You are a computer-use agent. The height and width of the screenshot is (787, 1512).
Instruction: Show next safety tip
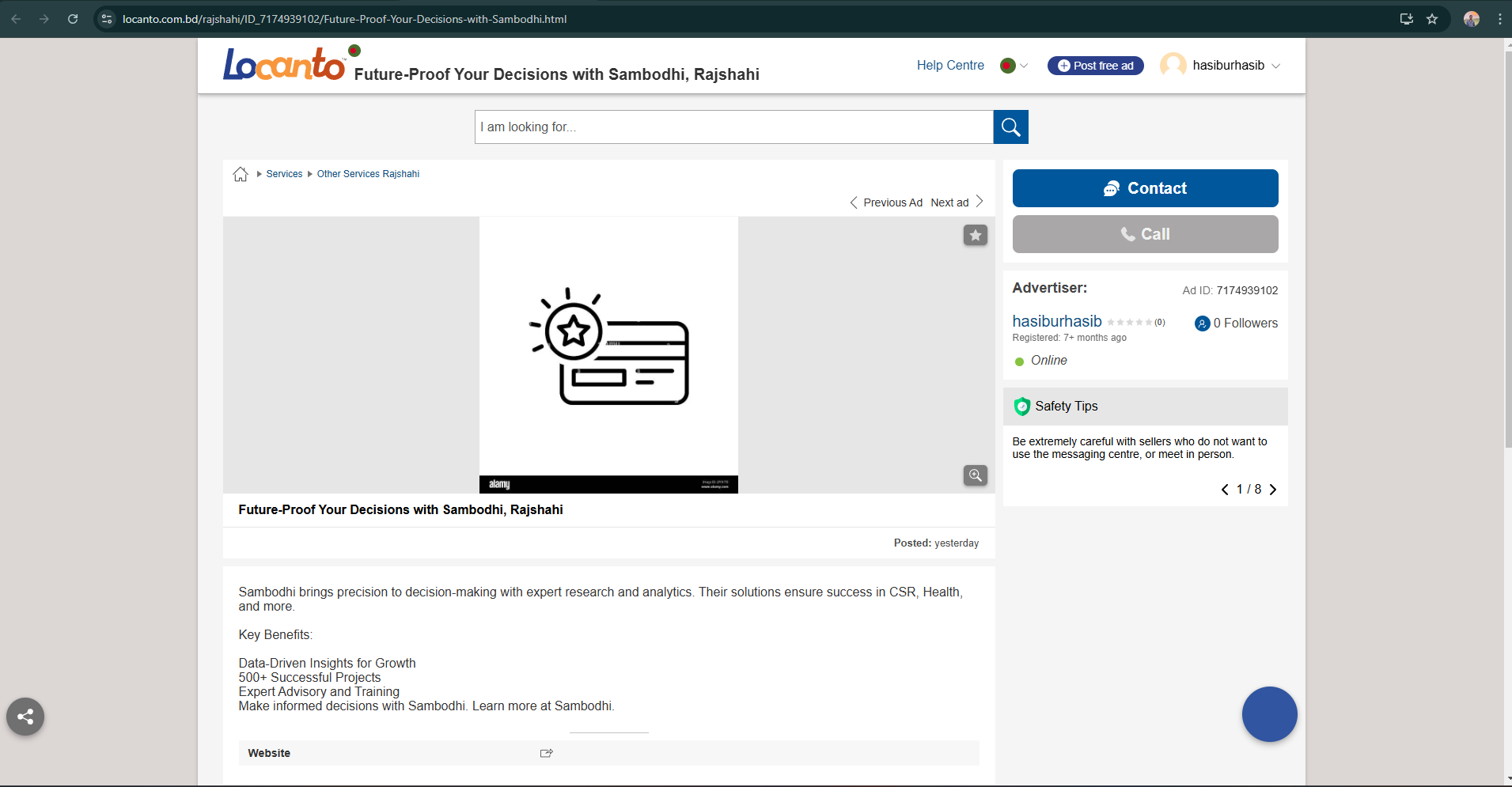pos(1273,490)
